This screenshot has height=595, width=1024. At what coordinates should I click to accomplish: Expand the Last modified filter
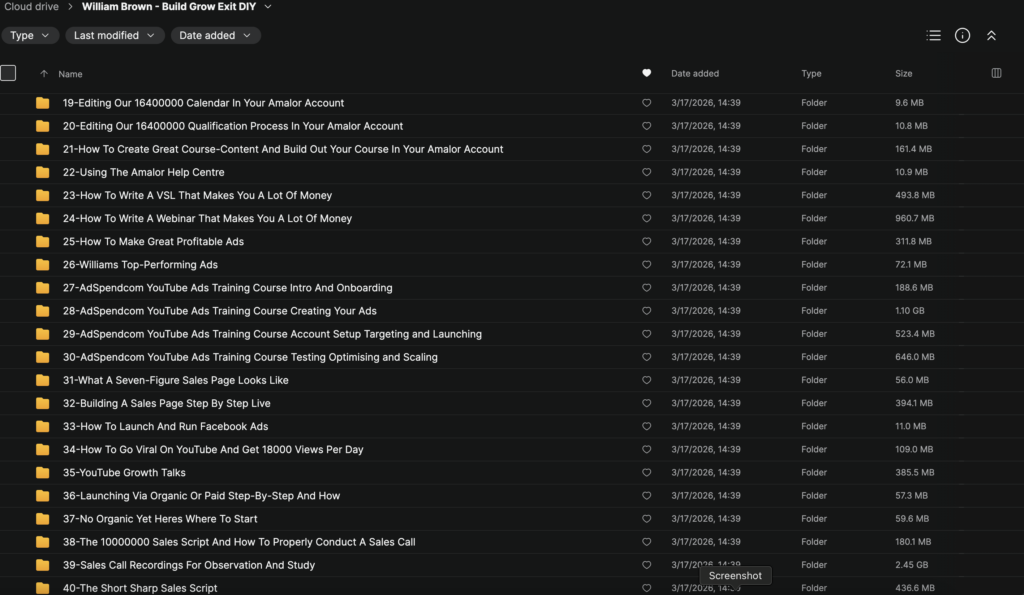pos(115,35)
